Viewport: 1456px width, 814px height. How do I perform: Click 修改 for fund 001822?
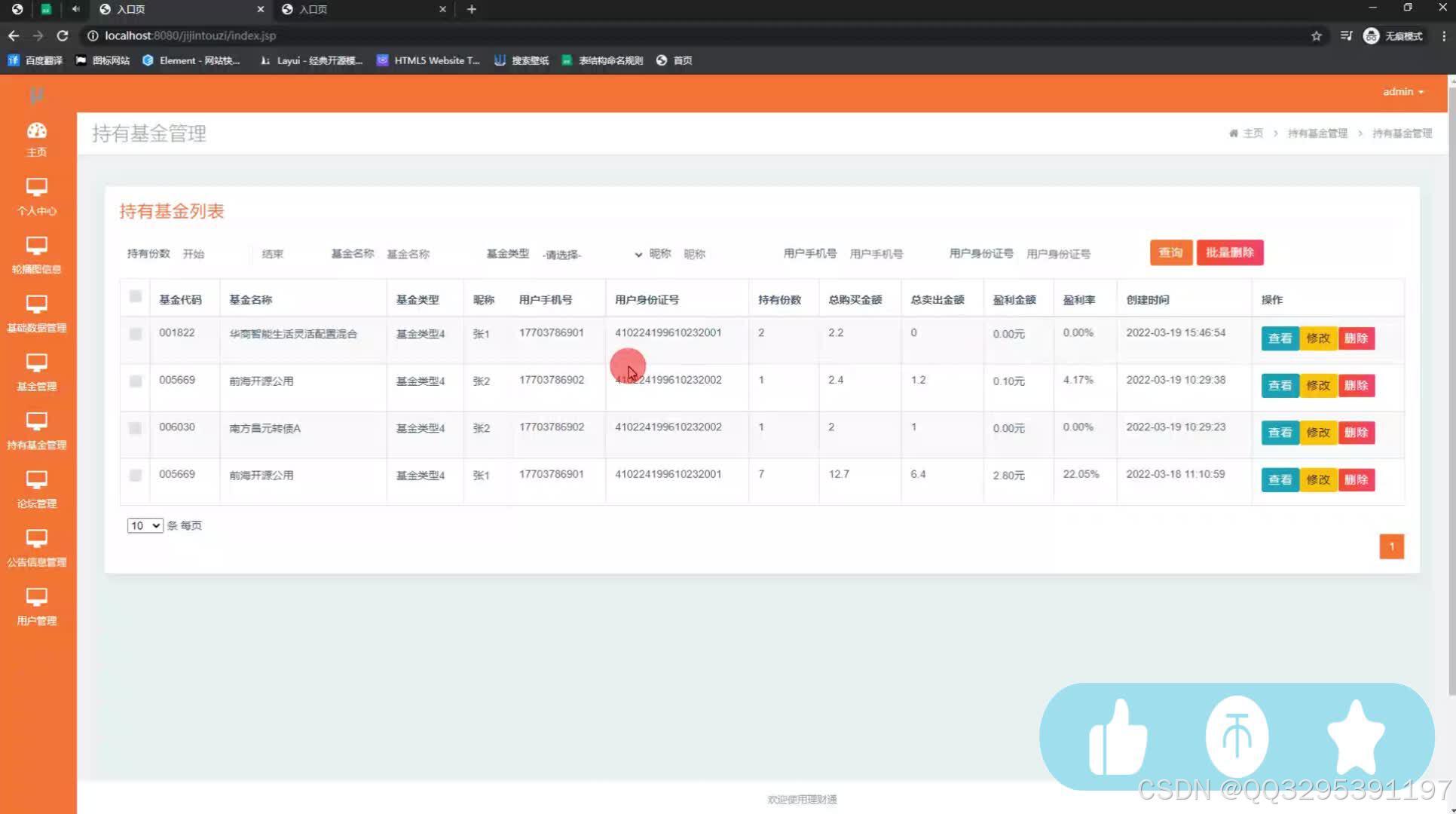(1318, 338)
